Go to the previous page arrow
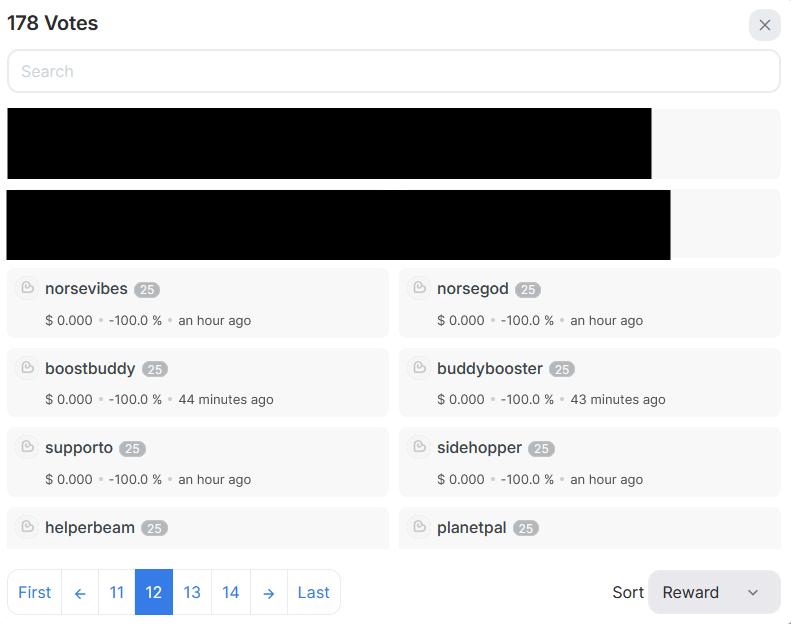 pos(80,592)
